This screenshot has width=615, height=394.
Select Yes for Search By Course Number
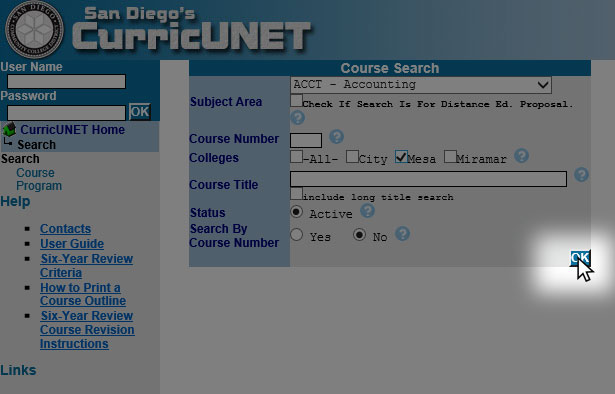(297, 235)
